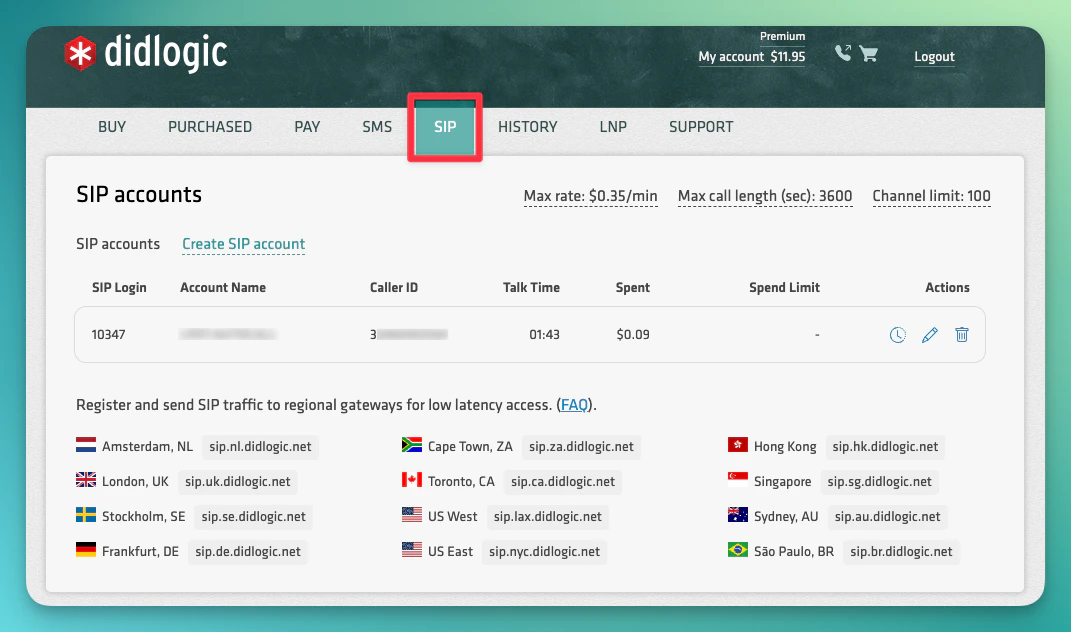The width and height of the screenshot is (1071, 632).
Task: Open My account with the $11.95 balance
Action: [x=752, y=57]
